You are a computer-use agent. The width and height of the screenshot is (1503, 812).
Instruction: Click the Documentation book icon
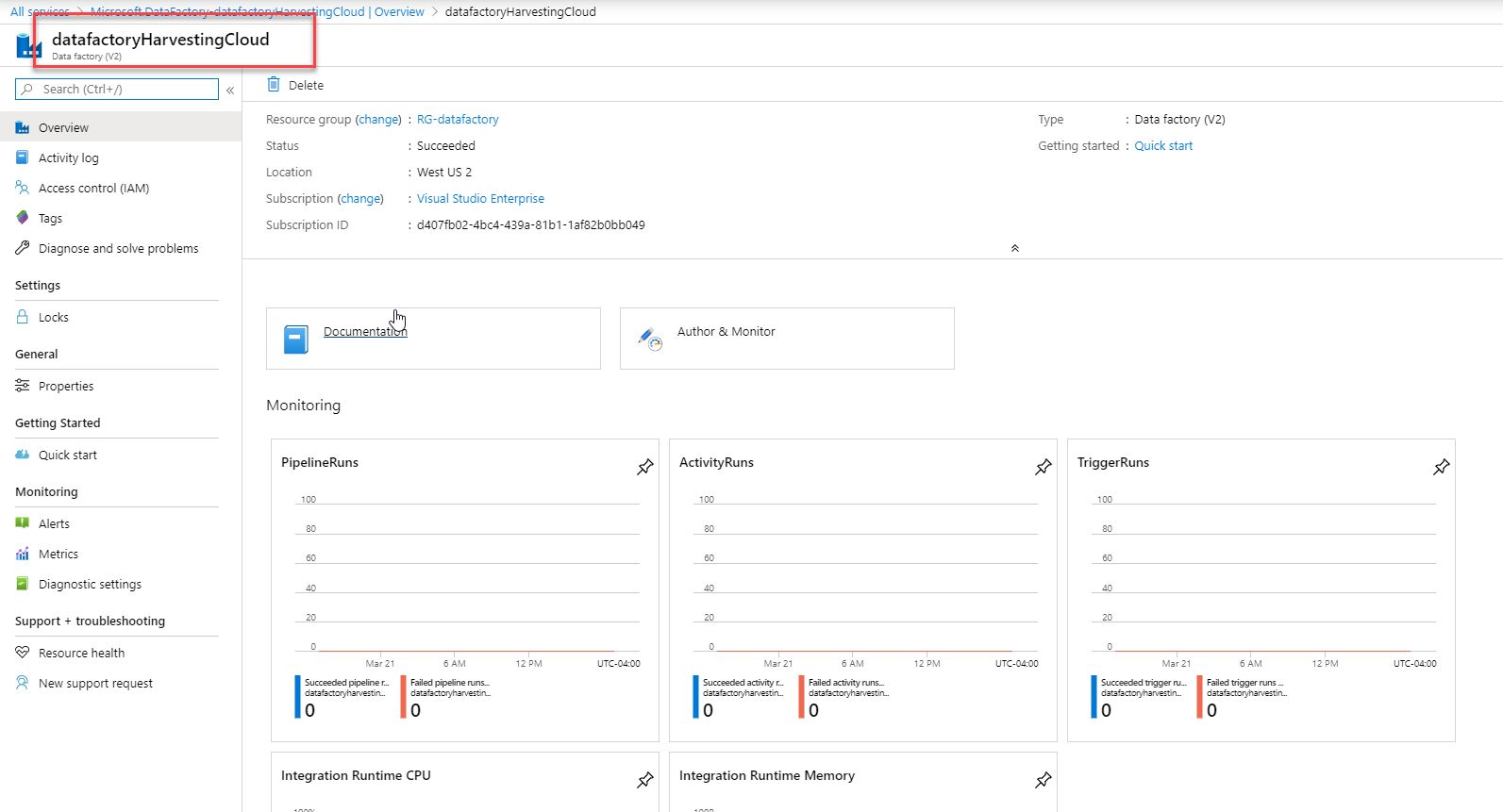[x=296, y=340]
